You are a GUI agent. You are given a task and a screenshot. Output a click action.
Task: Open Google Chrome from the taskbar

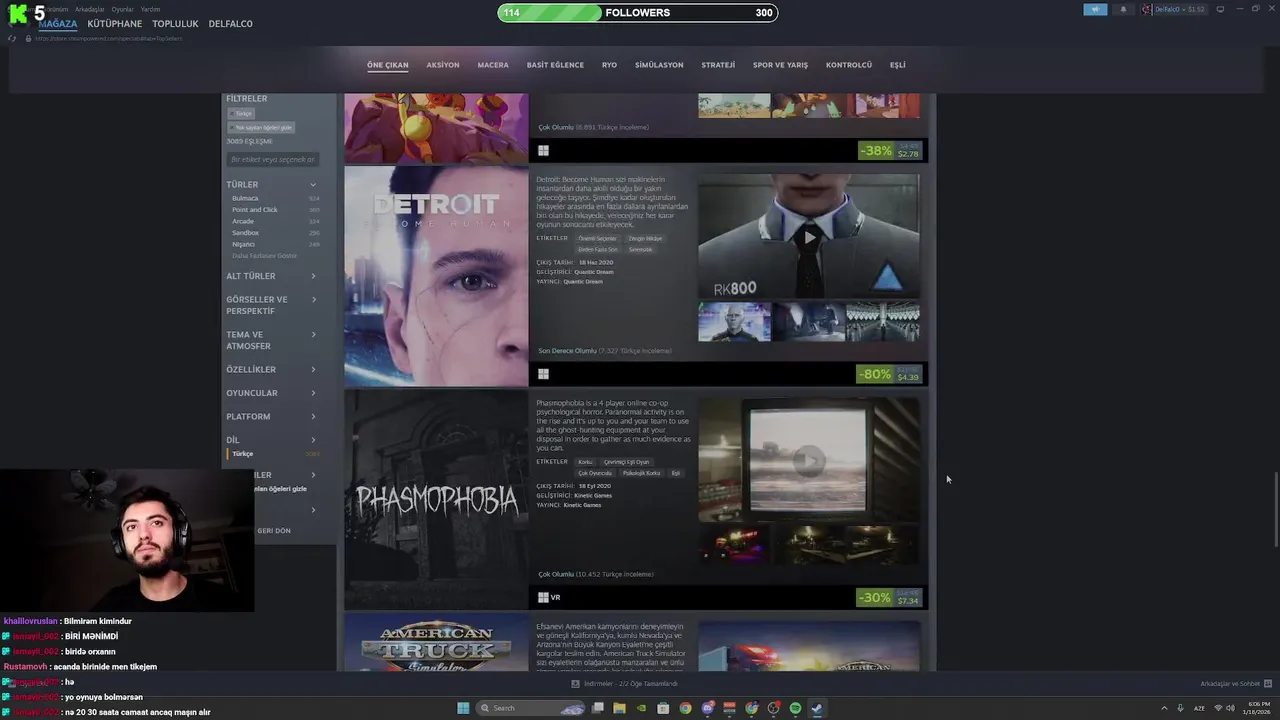pyautogui.click(x=685, y=708)
